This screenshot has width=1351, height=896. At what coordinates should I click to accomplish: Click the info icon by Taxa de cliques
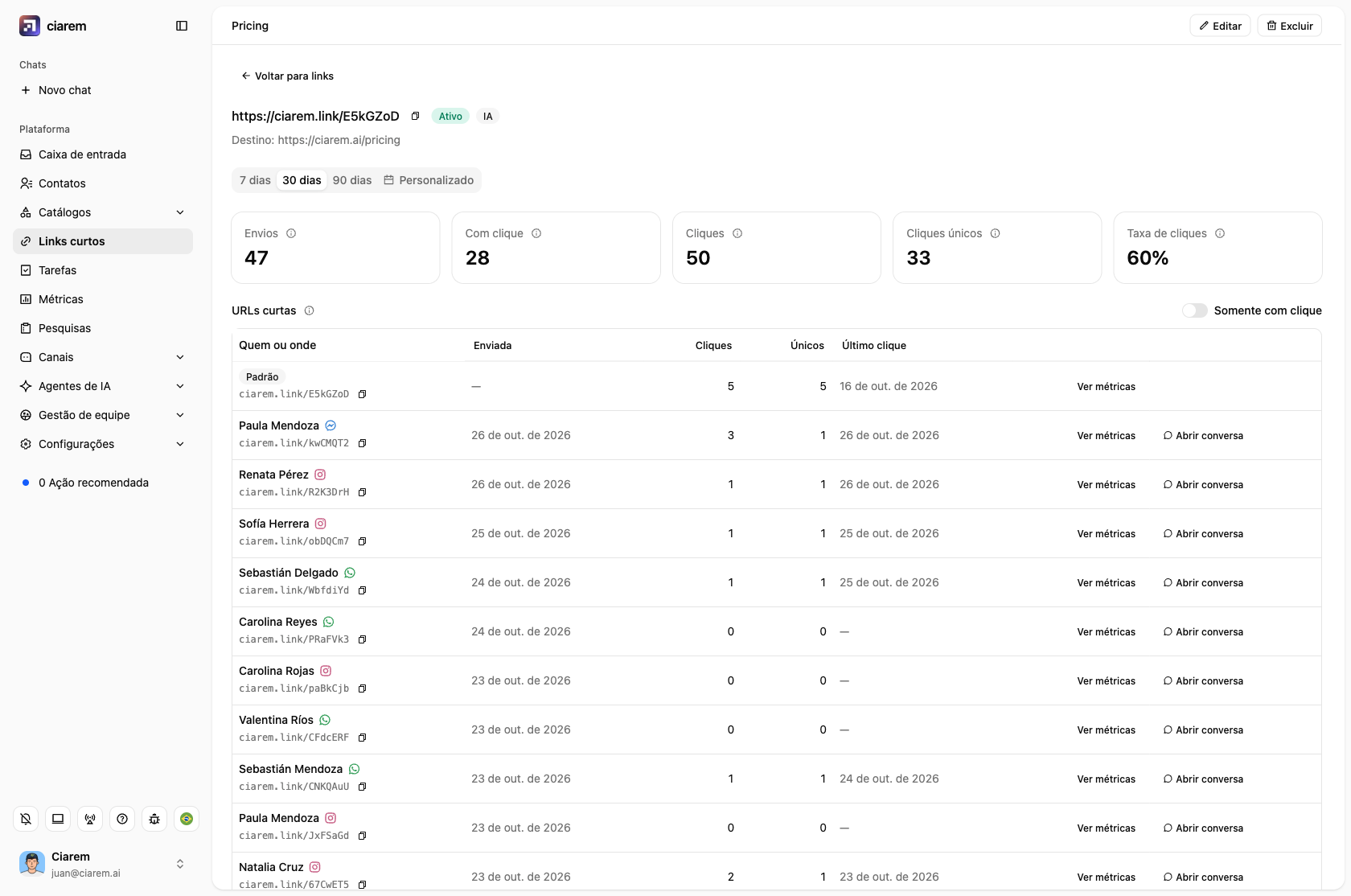click(x=1220, y=233)
